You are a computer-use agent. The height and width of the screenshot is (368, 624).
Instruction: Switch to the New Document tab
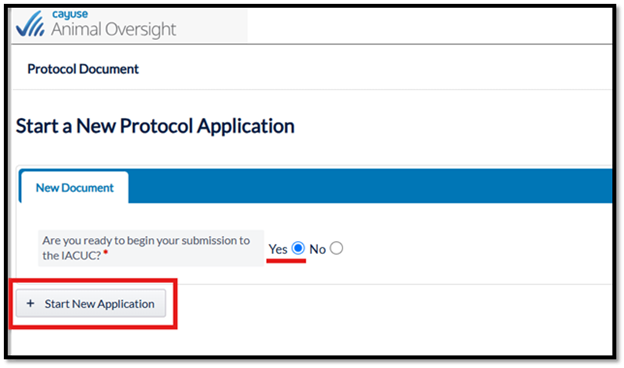click(x=75, y=187)
